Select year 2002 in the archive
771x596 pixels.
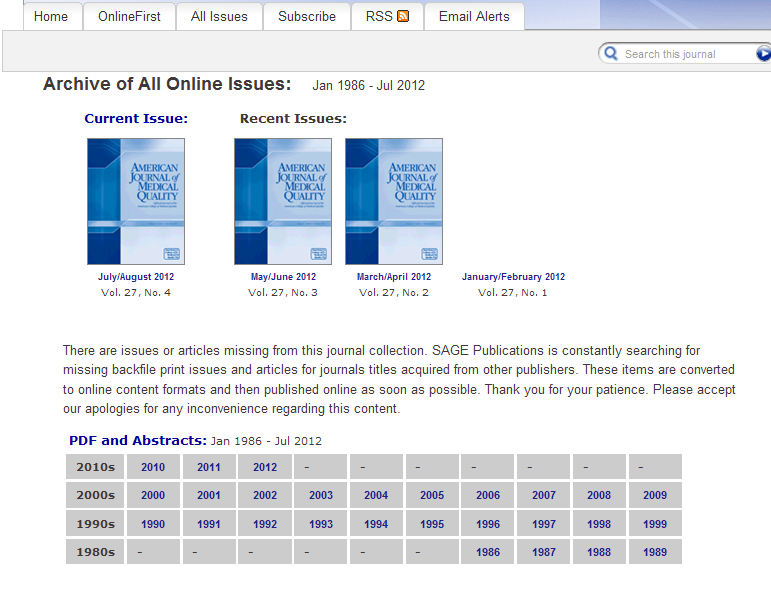[x=265, y=495]
